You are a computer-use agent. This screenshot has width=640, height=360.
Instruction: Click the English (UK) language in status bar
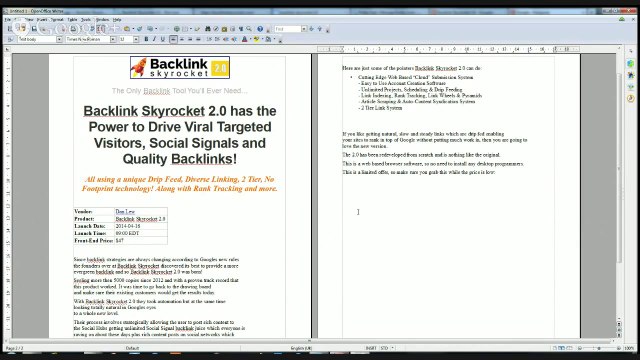pos(301,348)
